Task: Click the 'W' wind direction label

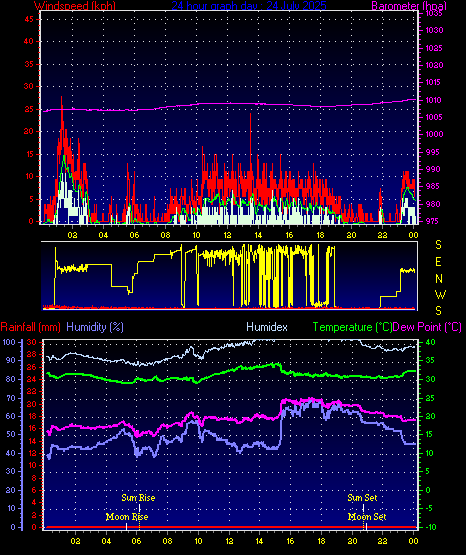Action: (x=440, y=294)
